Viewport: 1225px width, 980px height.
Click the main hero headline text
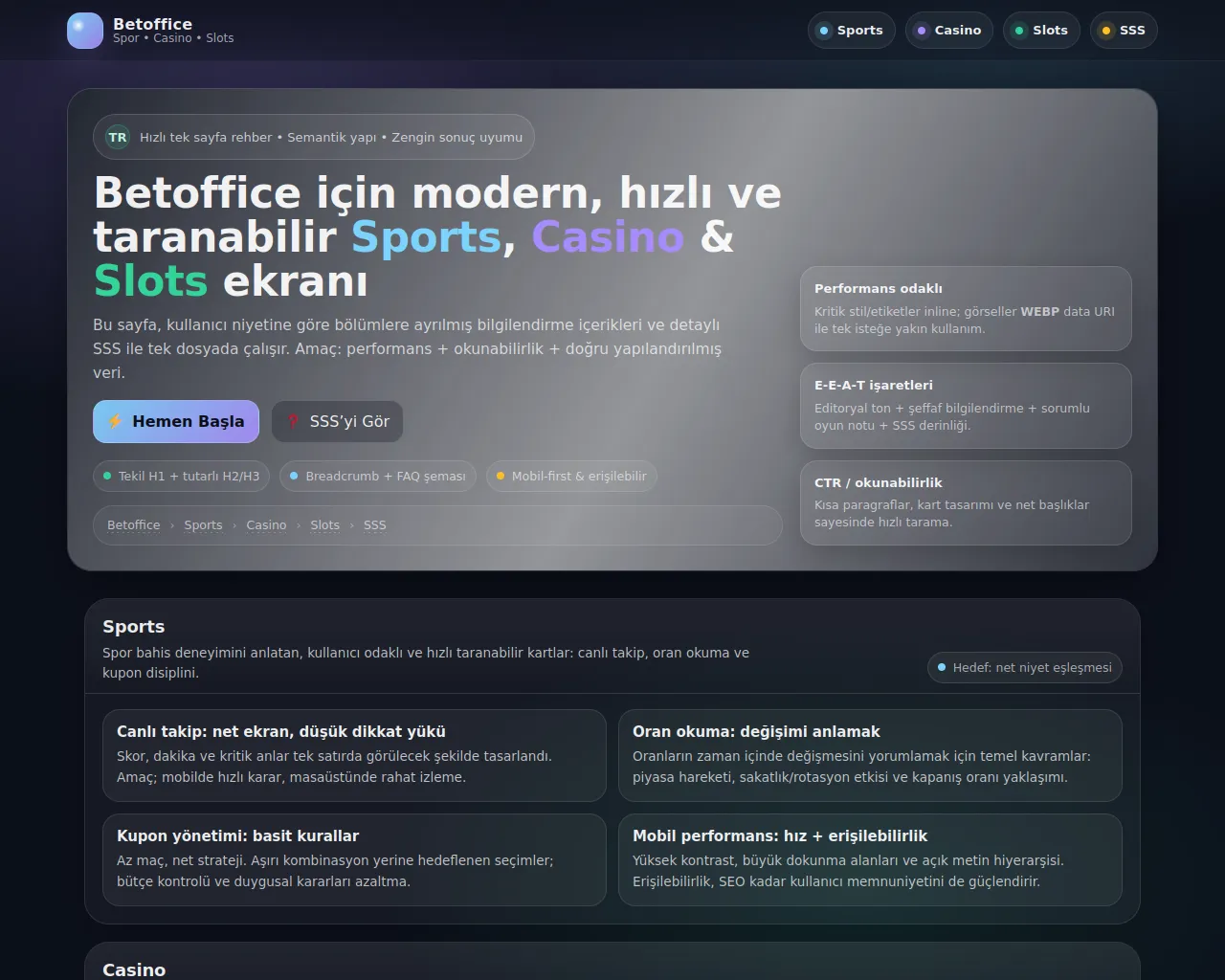coord(437,236)
